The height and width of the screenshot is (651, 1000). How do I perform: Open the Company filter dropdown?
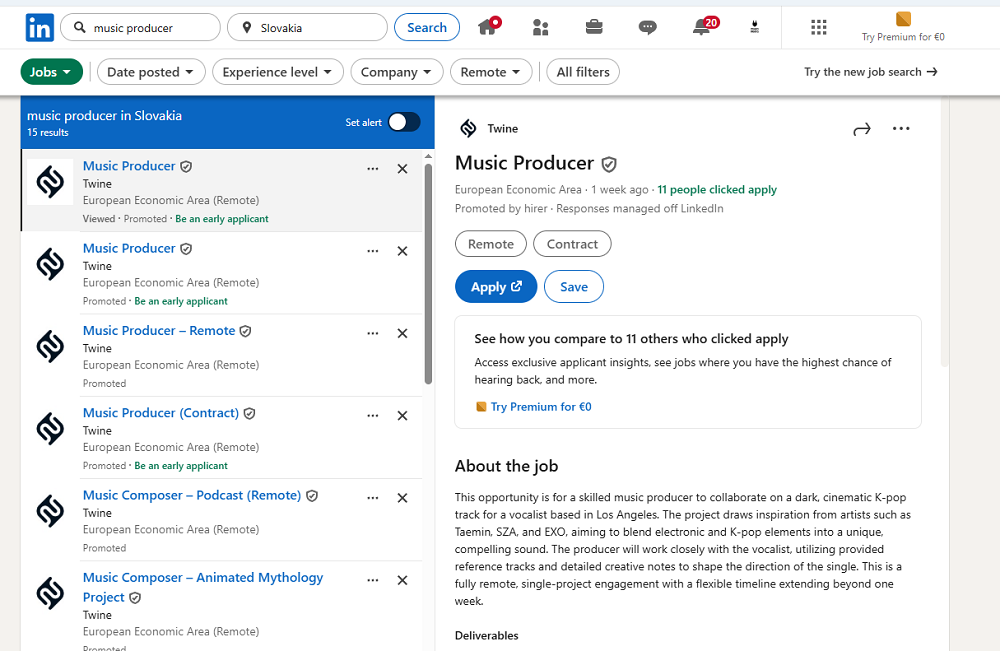(397, 72)
